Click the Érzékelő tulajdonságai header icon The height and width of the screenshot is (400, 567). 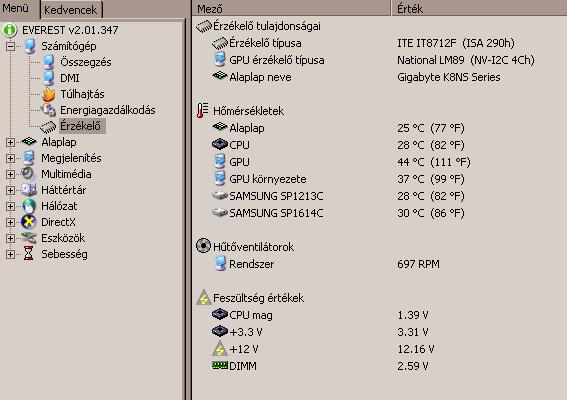pos(204,26)
